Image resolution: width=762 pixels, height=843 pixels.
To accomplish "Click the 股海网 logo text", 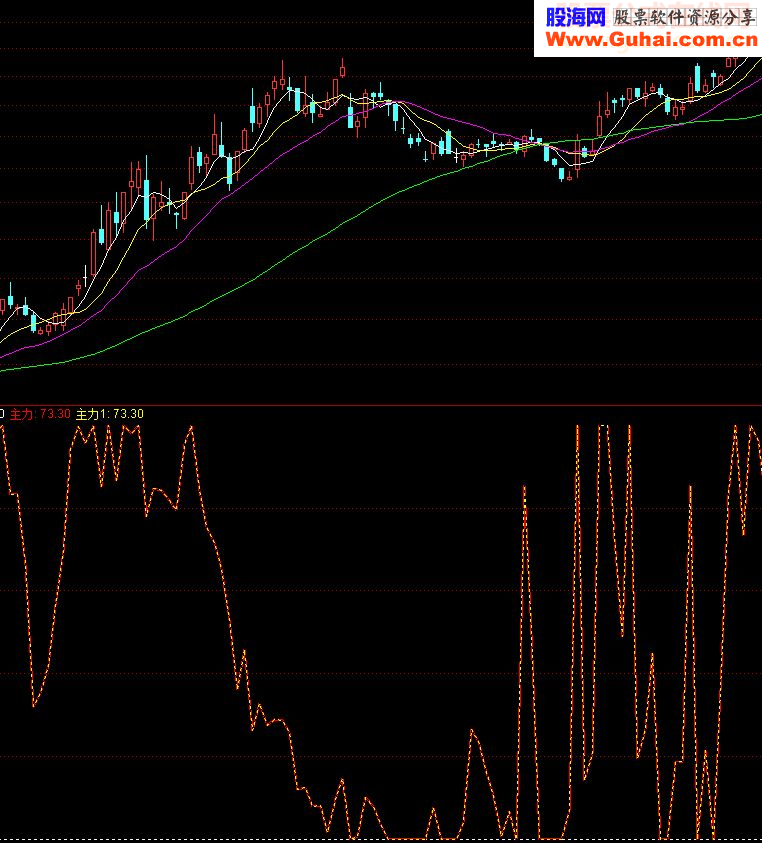I will pyautogui.click(x=576, y=17).
